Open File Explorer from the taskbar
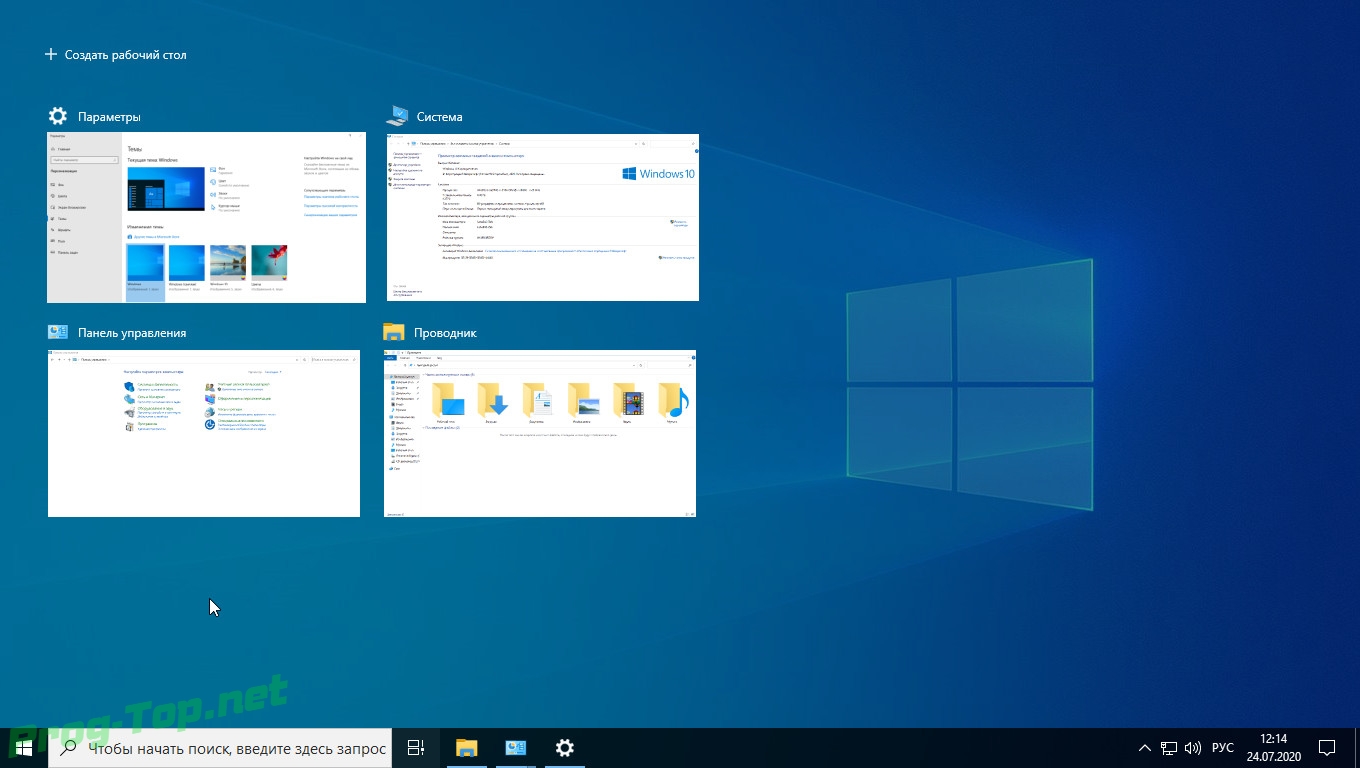The height and width of the screenshot is (768, 1360). coord(467,748)
